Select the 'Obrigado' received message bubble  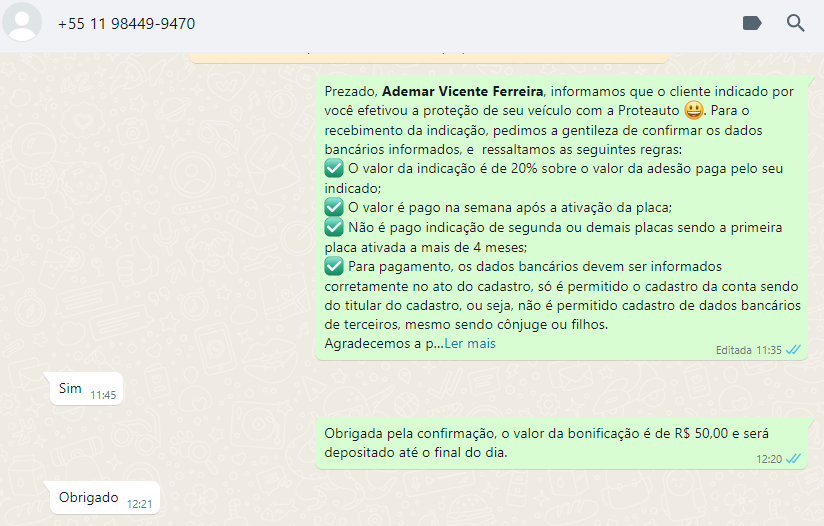tap(105, 498)
